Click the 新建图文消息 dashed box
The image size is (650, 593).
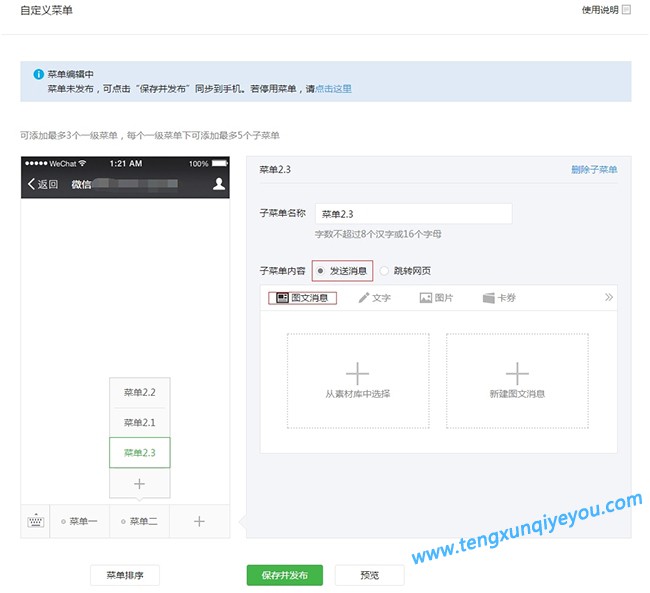(x=517, y=381)
